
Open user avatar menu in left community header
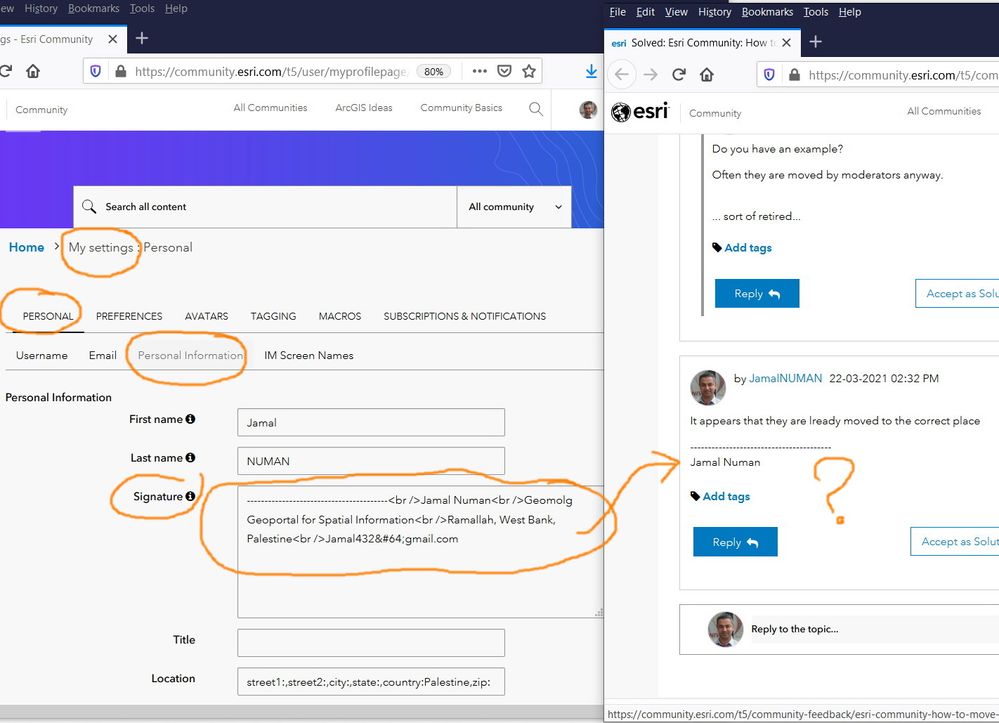click(588, 110)
